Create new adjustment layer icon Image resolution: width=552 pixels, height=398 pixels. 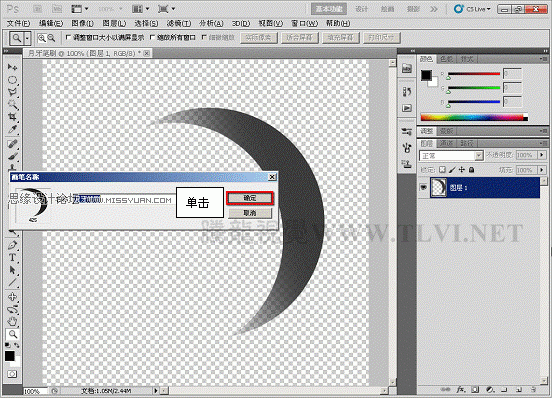pyautogui.click(x=490, y=389)
